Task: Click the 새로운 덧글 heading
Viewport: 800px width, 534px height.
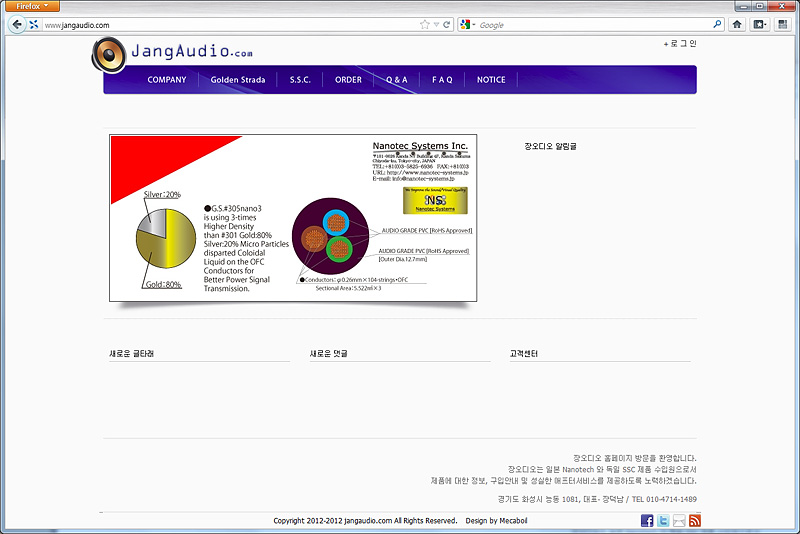Action: click(329, 353)
